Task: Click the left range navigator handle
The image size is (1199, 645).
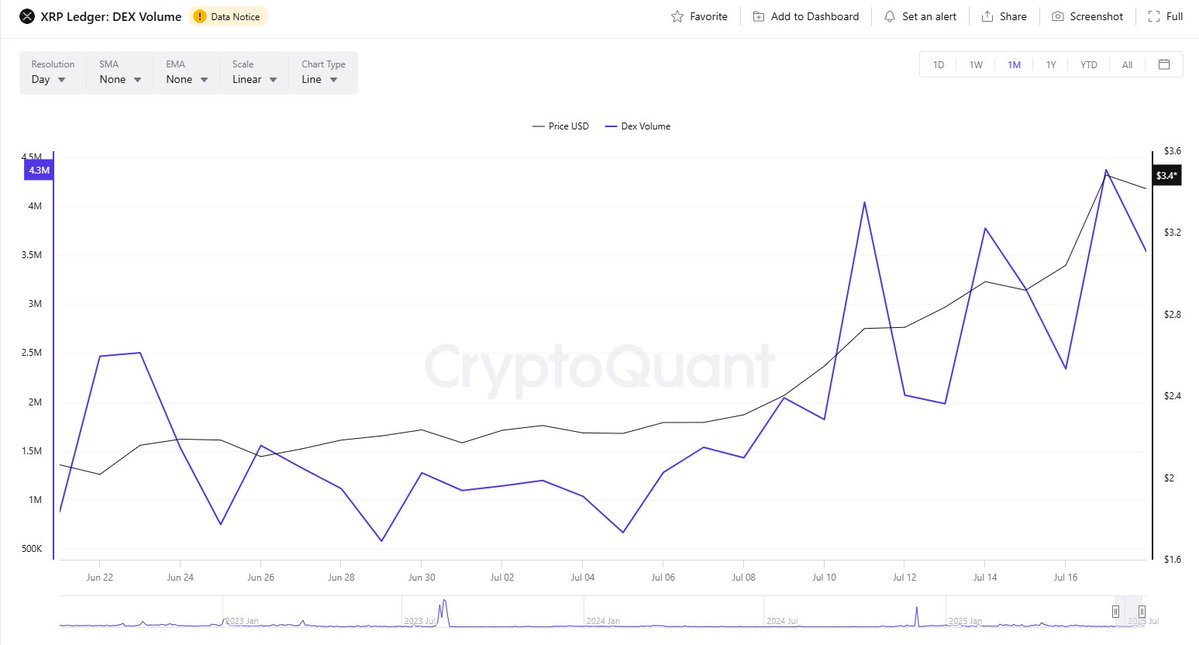Action: point(1116,611)
